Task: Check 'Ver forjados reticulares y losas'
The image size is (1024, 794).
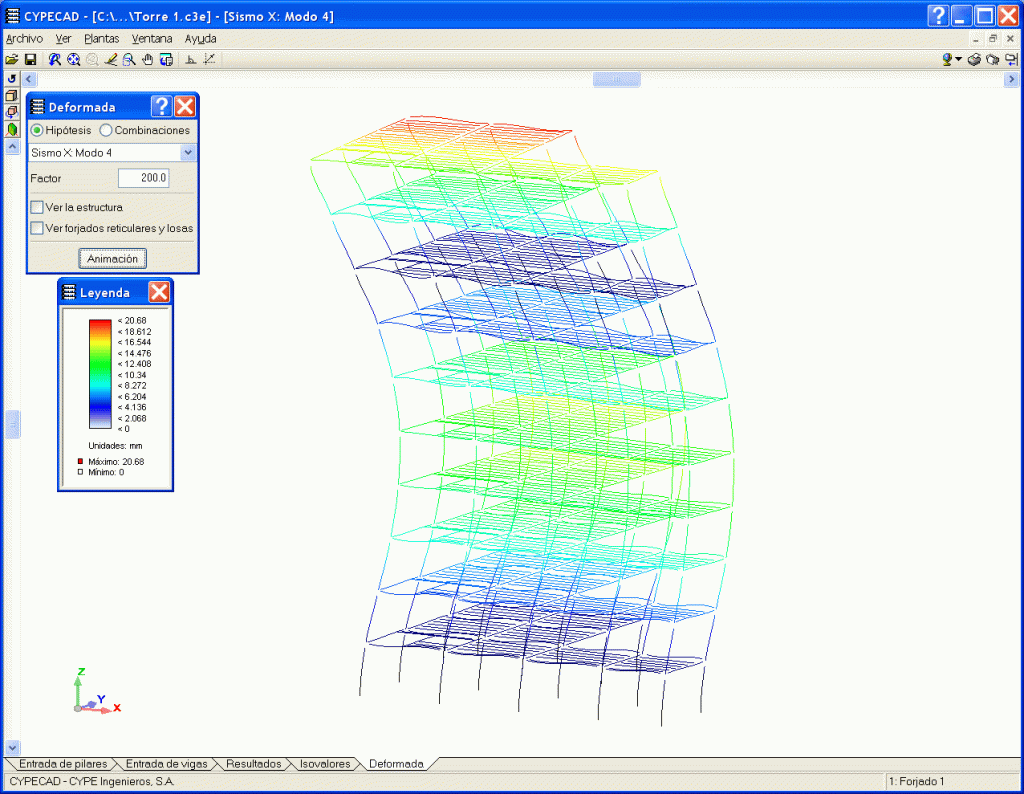Action: coord(37,228)
